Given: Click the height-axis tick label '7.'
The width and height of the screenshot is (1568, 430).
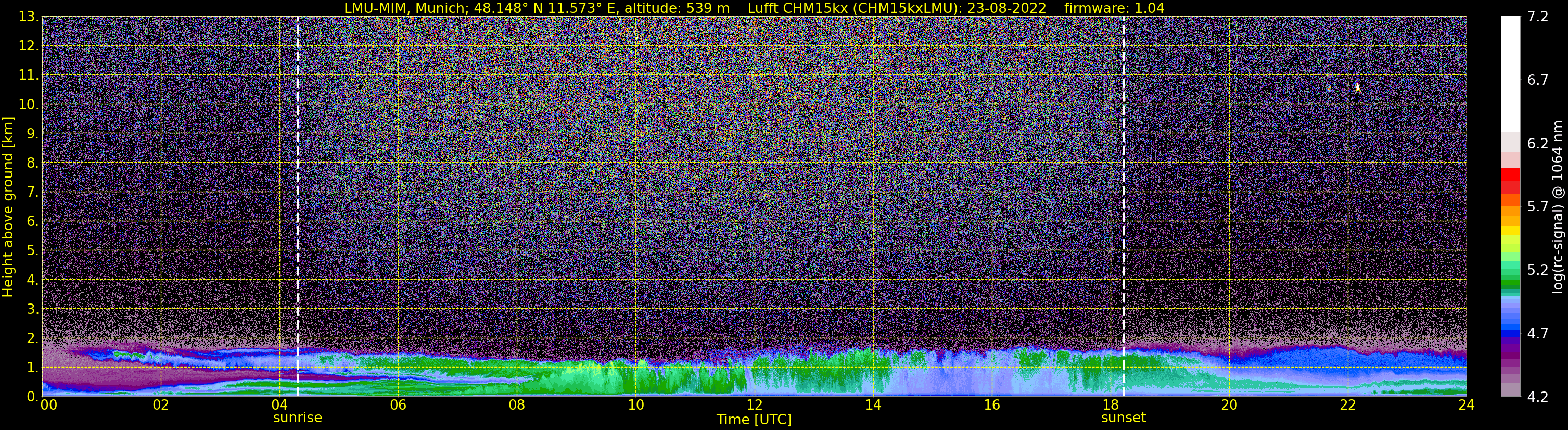Looking at the screenshot, I should coord(32,192).
